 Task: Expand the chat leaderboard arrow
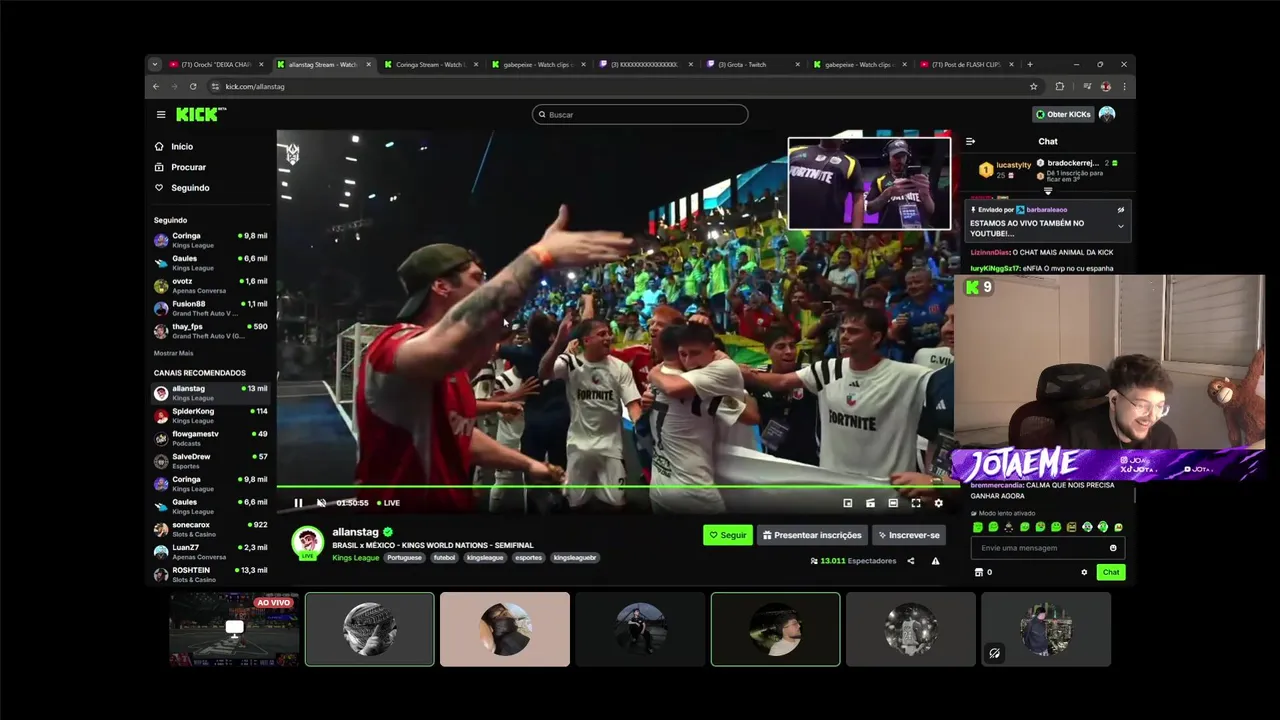[x=1048, y=190]
